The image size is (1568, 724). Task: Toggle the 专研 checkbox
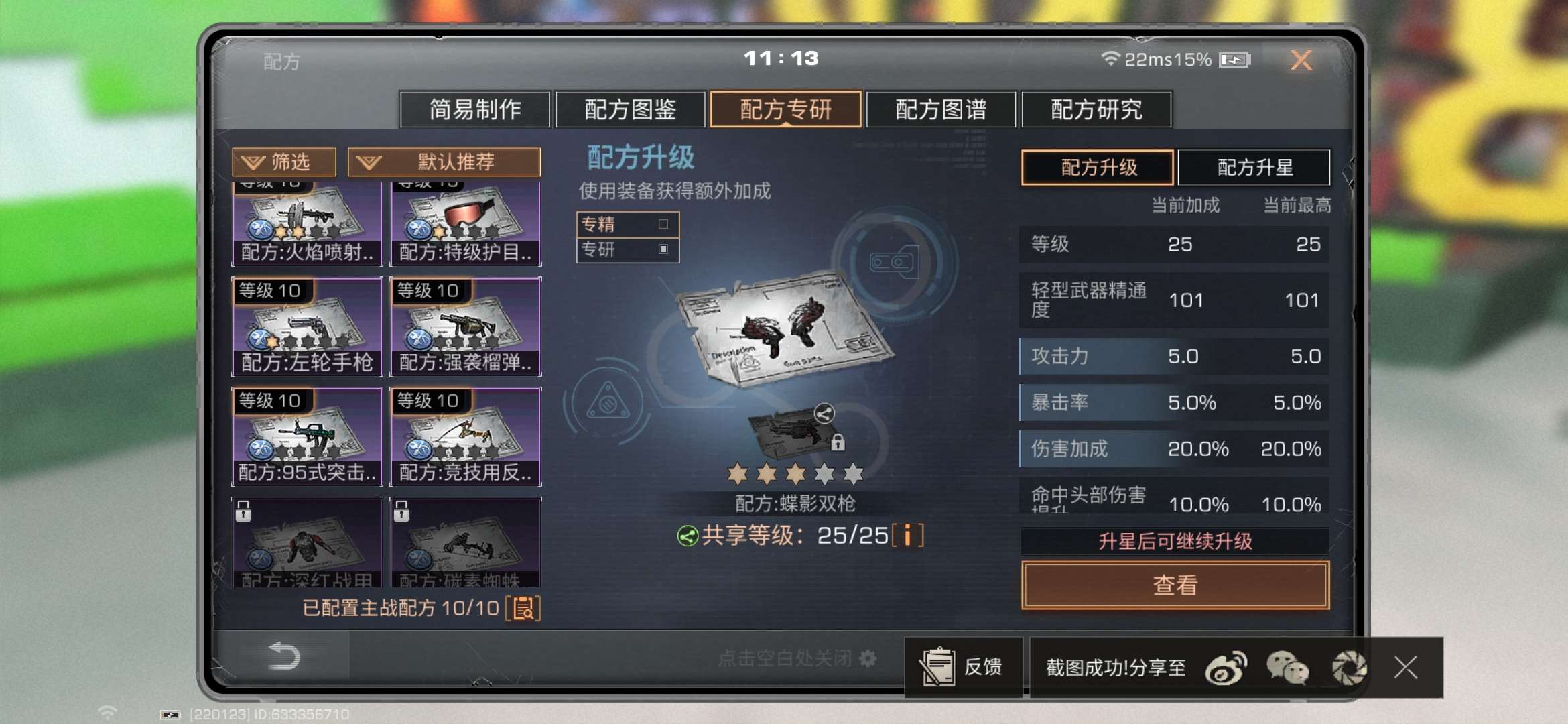[663, 249]
